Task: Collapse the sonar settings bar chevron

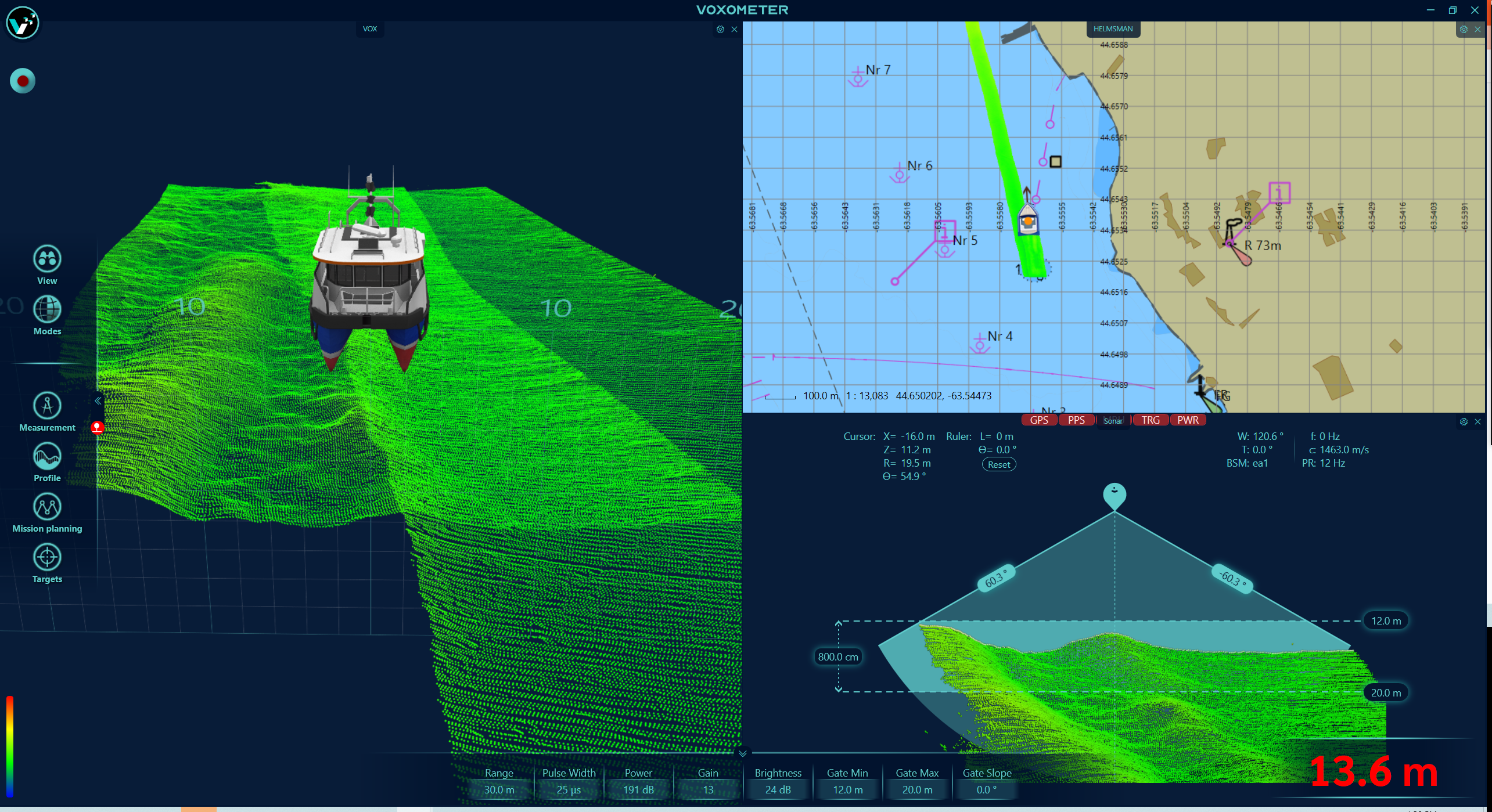Action: (743, 754)
